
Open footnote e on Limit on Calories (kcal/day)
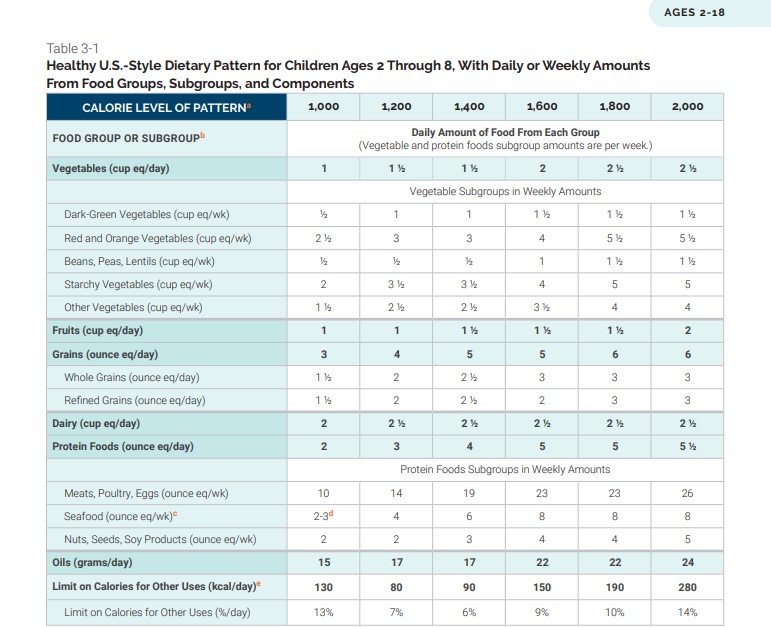point(258,583)
